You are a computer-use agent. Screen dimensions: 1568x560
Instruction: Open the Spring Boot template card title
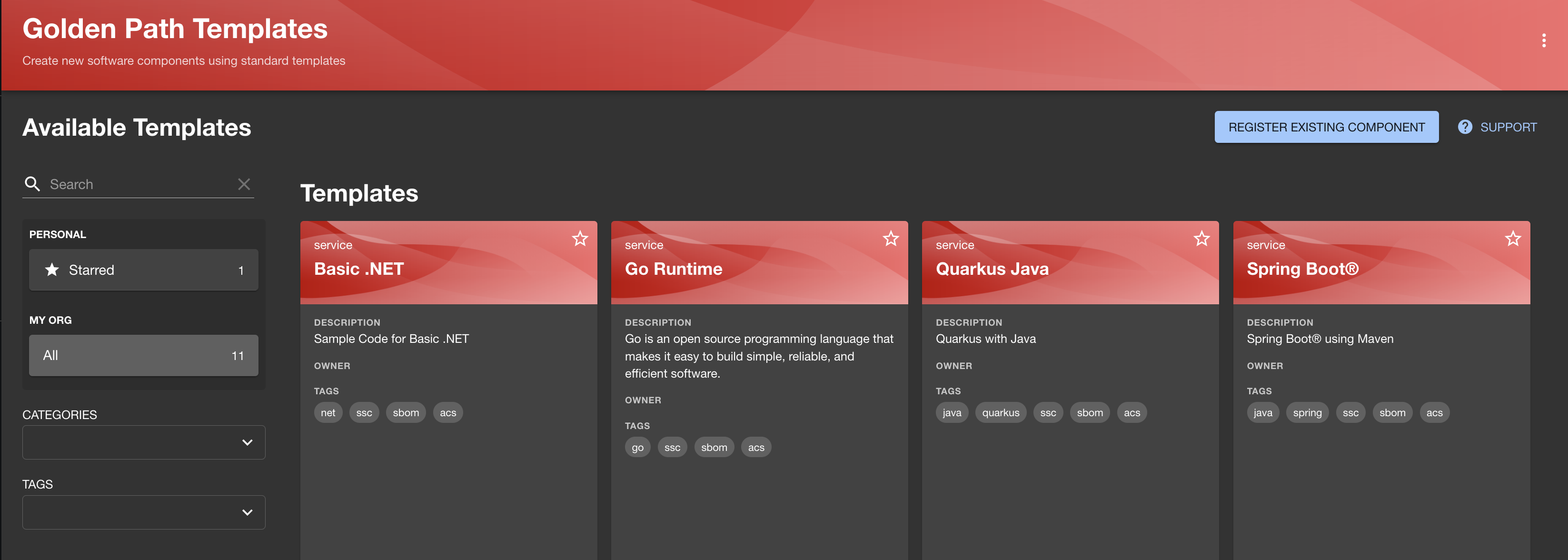coord(1302,269)
